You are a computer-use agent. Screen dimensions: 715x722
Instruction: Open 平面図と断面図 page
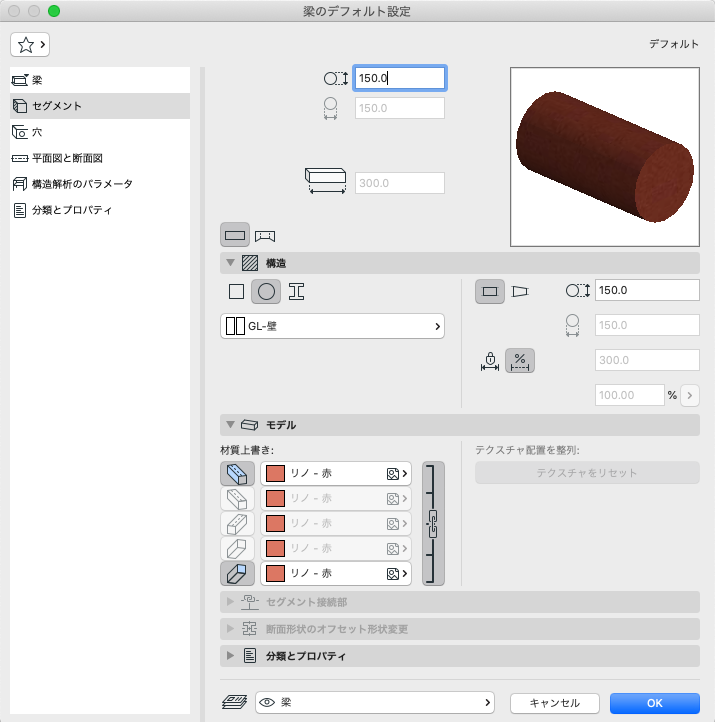(100, 158)
